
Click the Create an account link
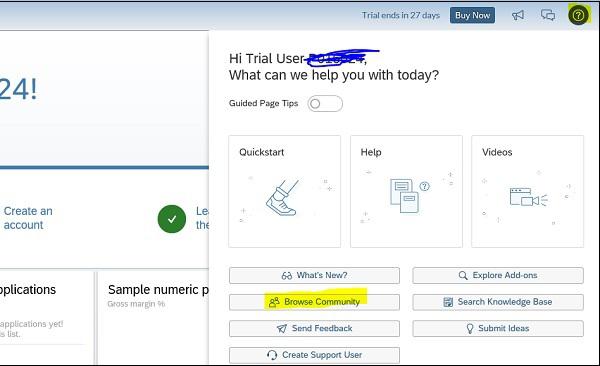pyautogui.click(x=28, y=218)
